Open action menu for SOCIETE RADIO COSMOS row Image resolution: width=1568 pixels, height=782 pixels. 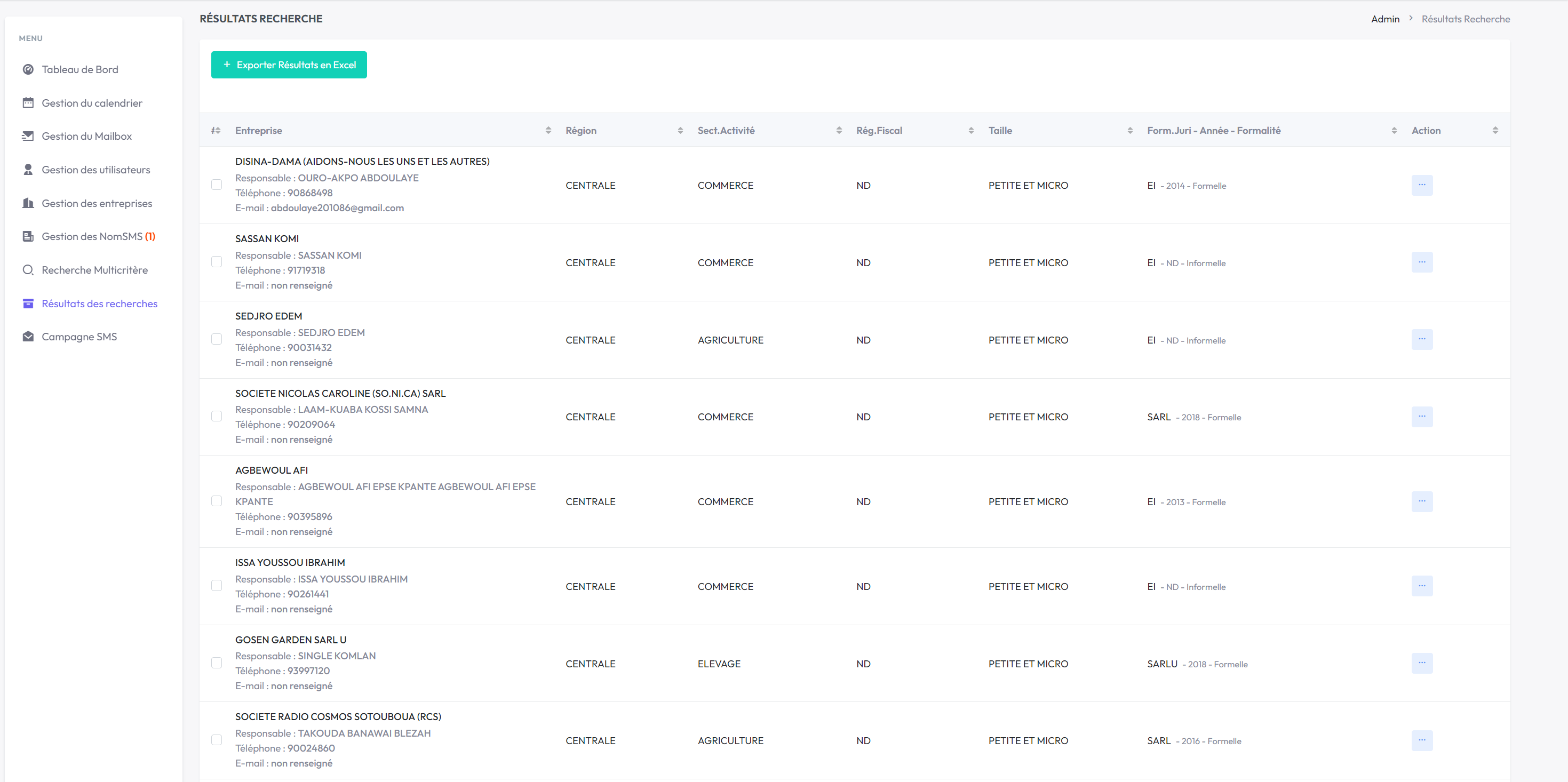coord(1422,740)
